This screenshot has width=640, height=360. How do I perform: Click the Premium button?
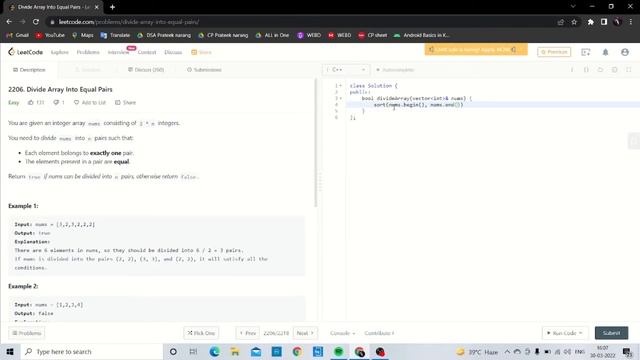coord(554,52)
